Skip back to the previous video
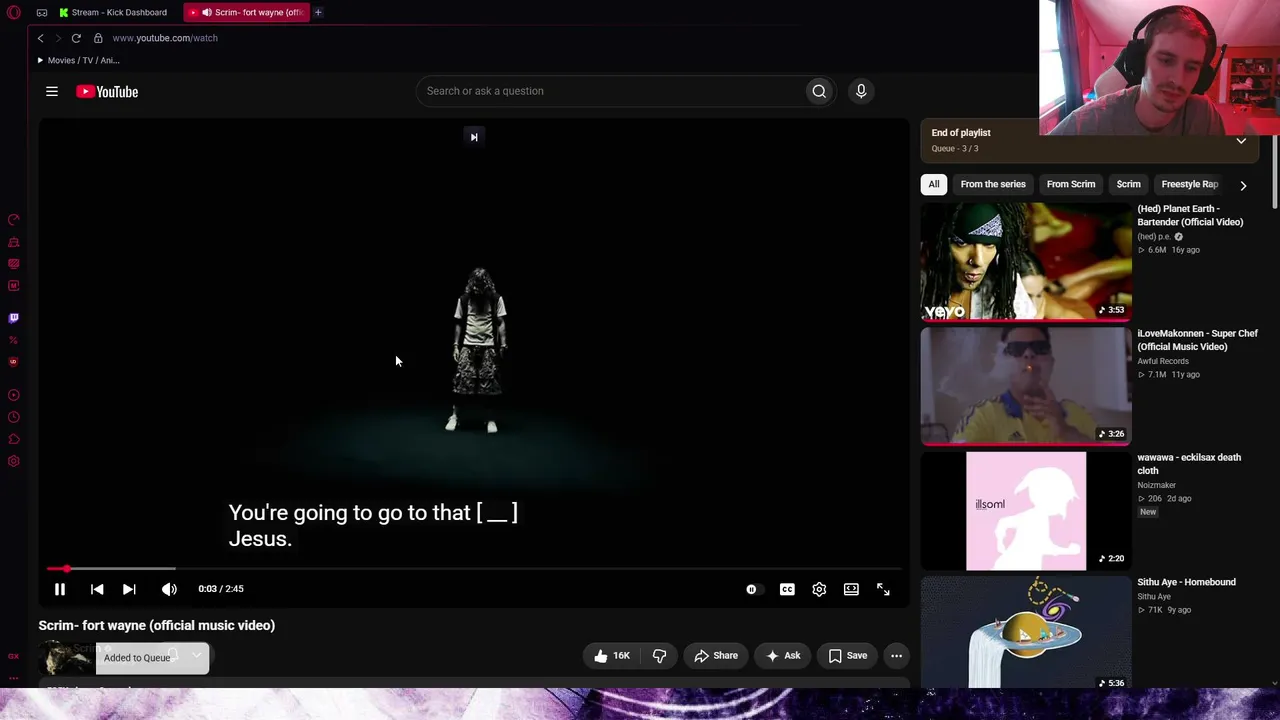1280x720 pixels. [x=97, y=589]
